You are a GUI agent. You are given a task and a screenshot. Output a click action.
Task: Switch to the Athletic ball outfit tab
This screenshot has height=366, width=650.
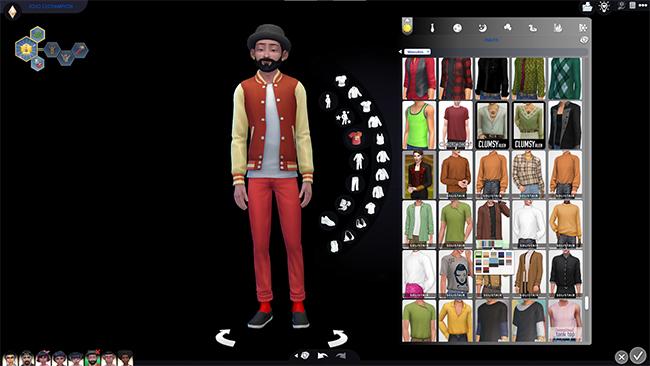pos(457,28)
